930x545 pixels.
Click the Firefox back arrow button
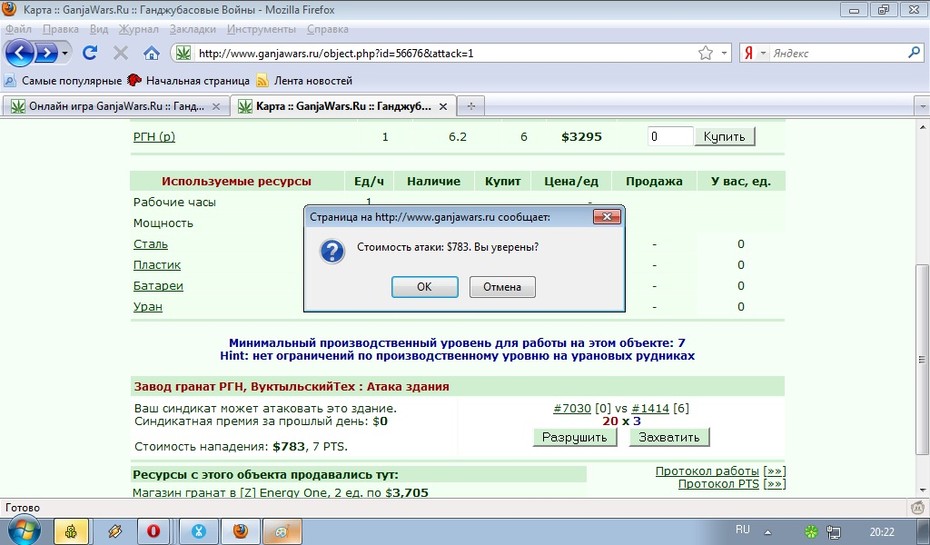(20, 53)
